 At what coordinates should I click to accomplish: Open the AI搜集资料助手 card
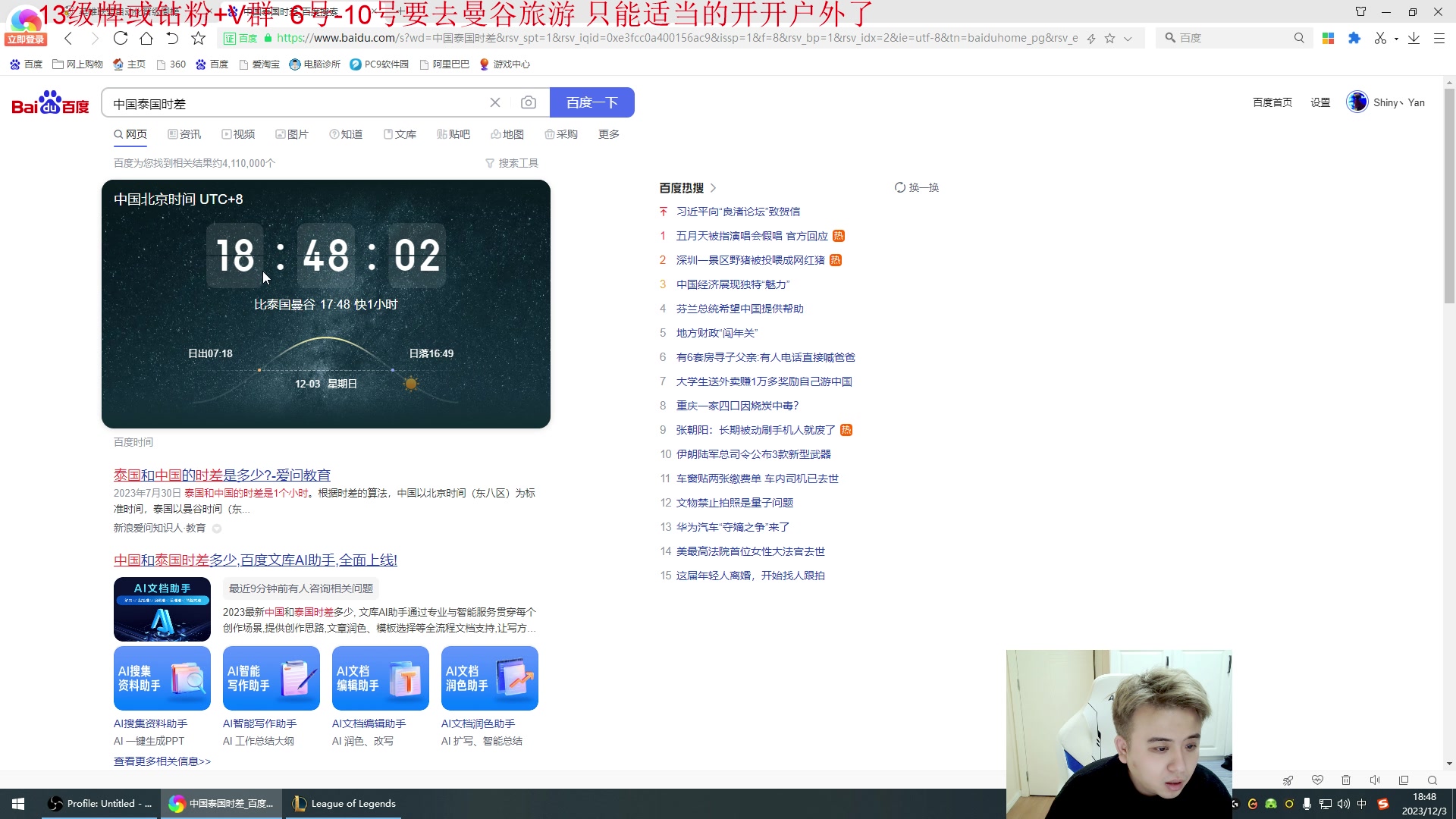tap(162, 678)
